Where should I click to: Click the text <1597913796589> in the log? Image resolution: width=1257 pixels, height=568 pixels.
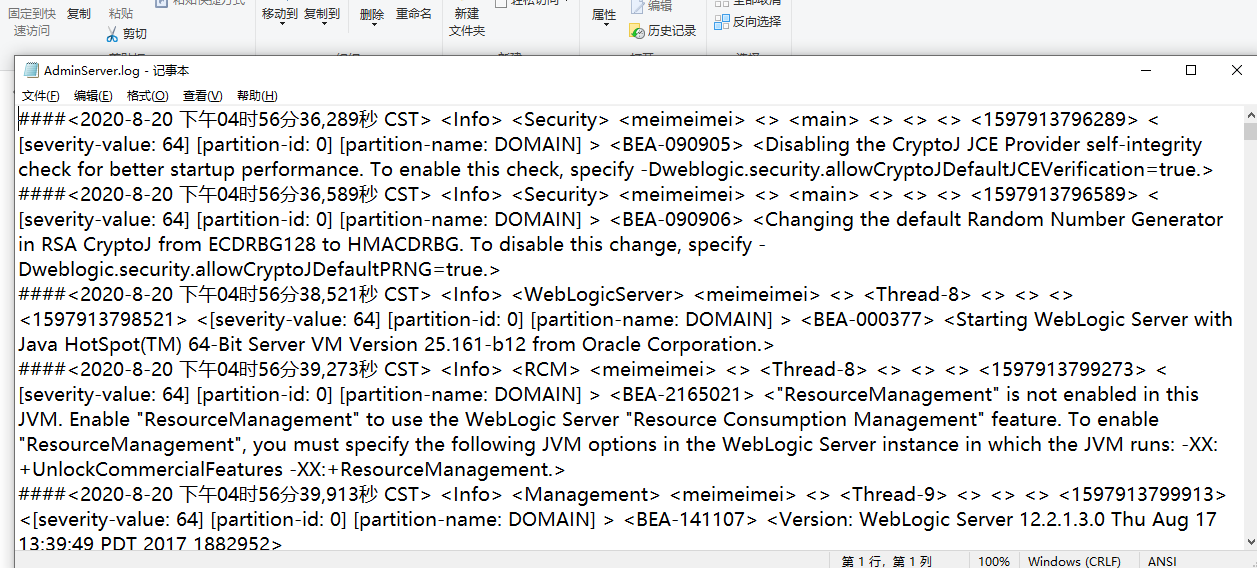[x=1056, y=194]
